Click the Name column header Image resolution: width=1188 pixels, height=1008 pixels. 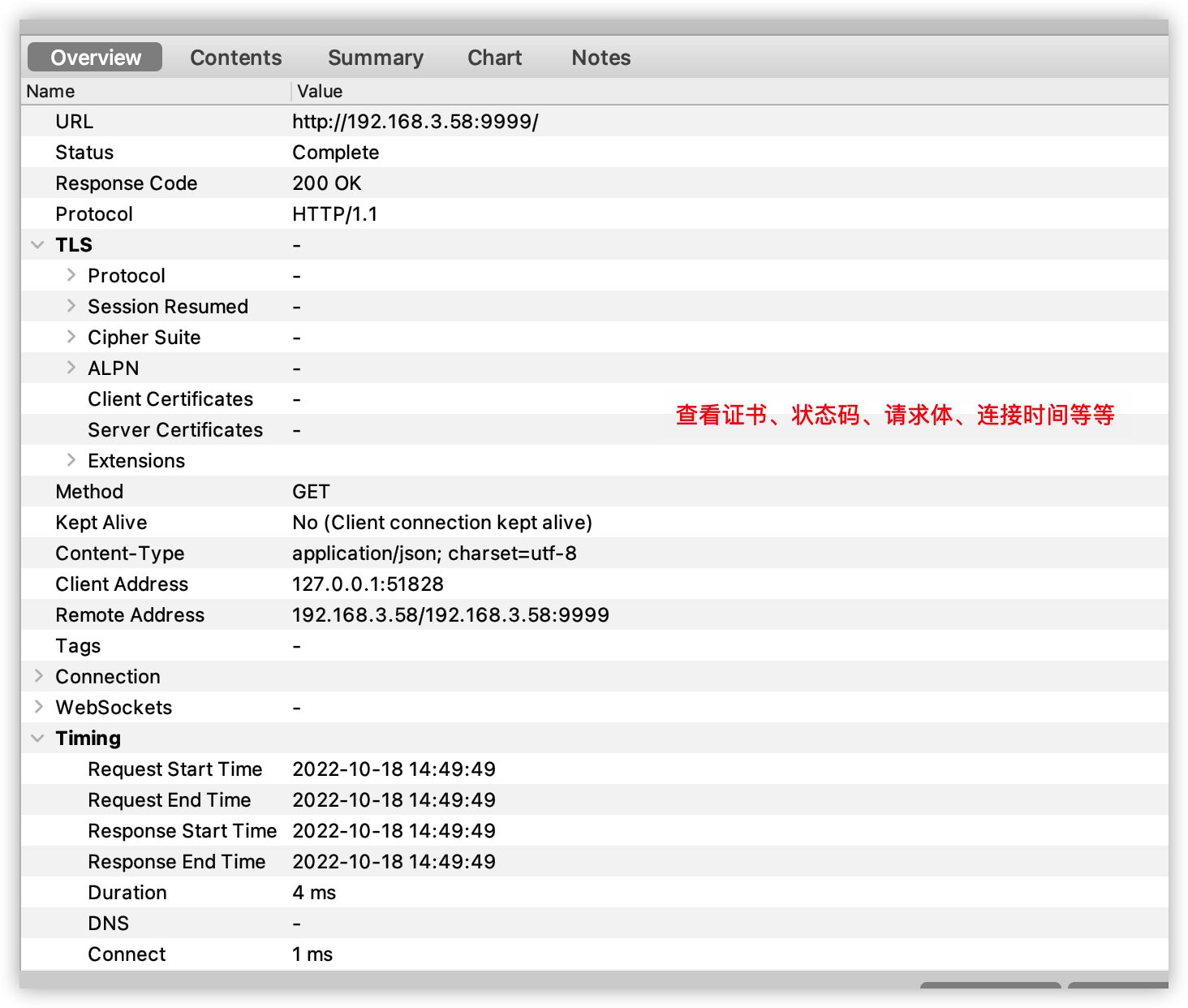pyautogui.click(x=156, y=91)
